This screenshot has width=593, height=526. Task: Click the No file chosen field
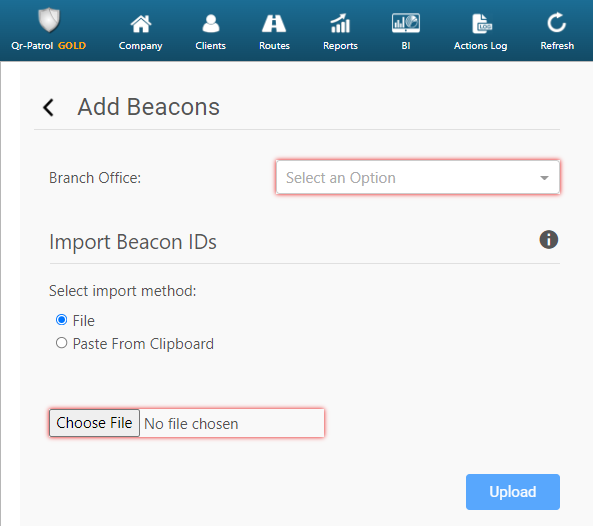[231, 423]
